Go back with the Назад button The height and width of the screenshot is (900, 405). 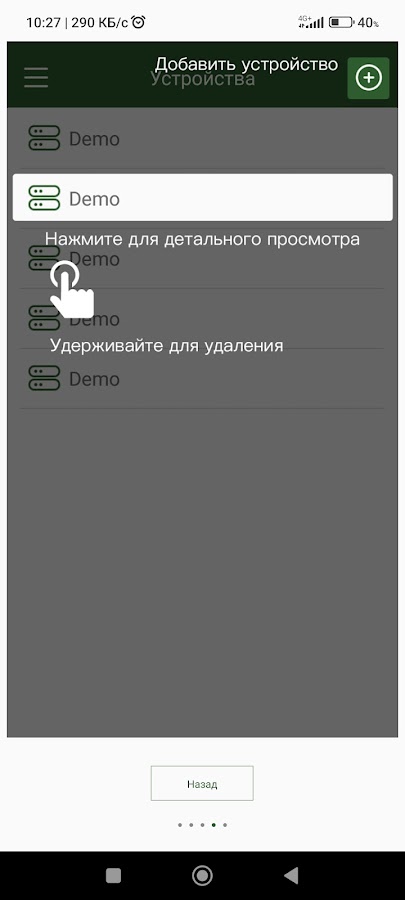coord(202,783)
